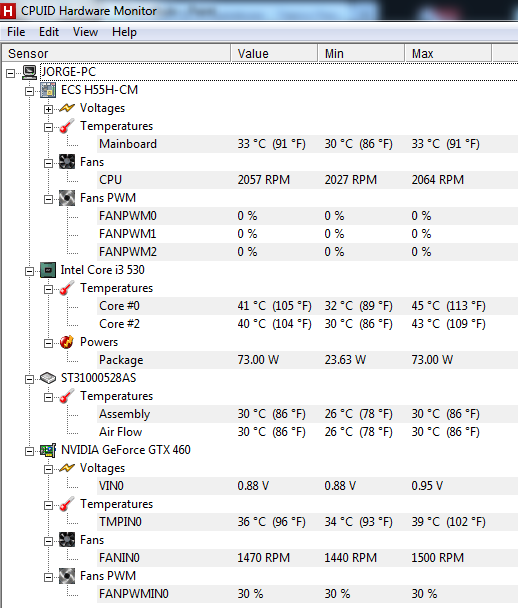The width and height of the screenshot is (518, 608).
Task: Click the CPUID Hardware Monitor title icon
Action: [x=8, y=10]
